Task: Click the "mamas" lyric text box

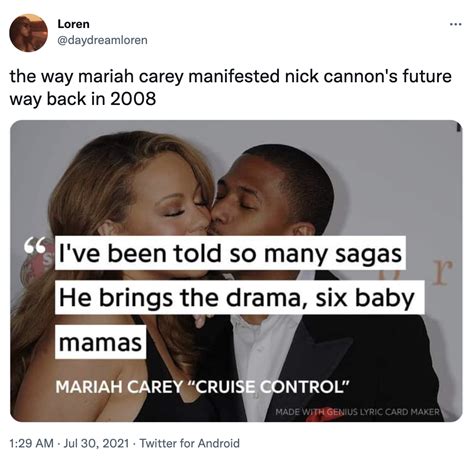Action: 100,342
